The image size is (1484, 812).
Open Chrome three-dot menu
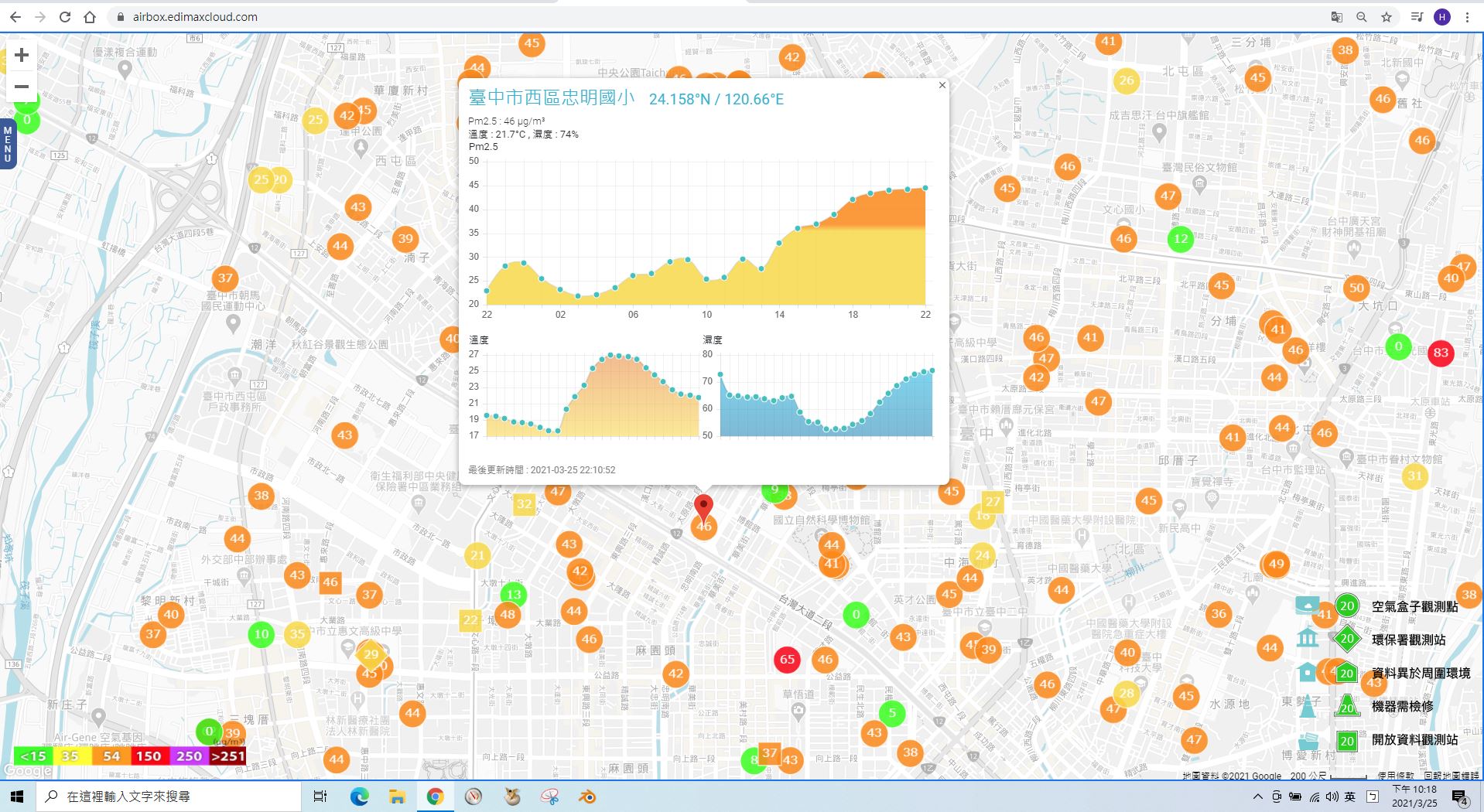pyautogui.click(x=1467, y=17)
